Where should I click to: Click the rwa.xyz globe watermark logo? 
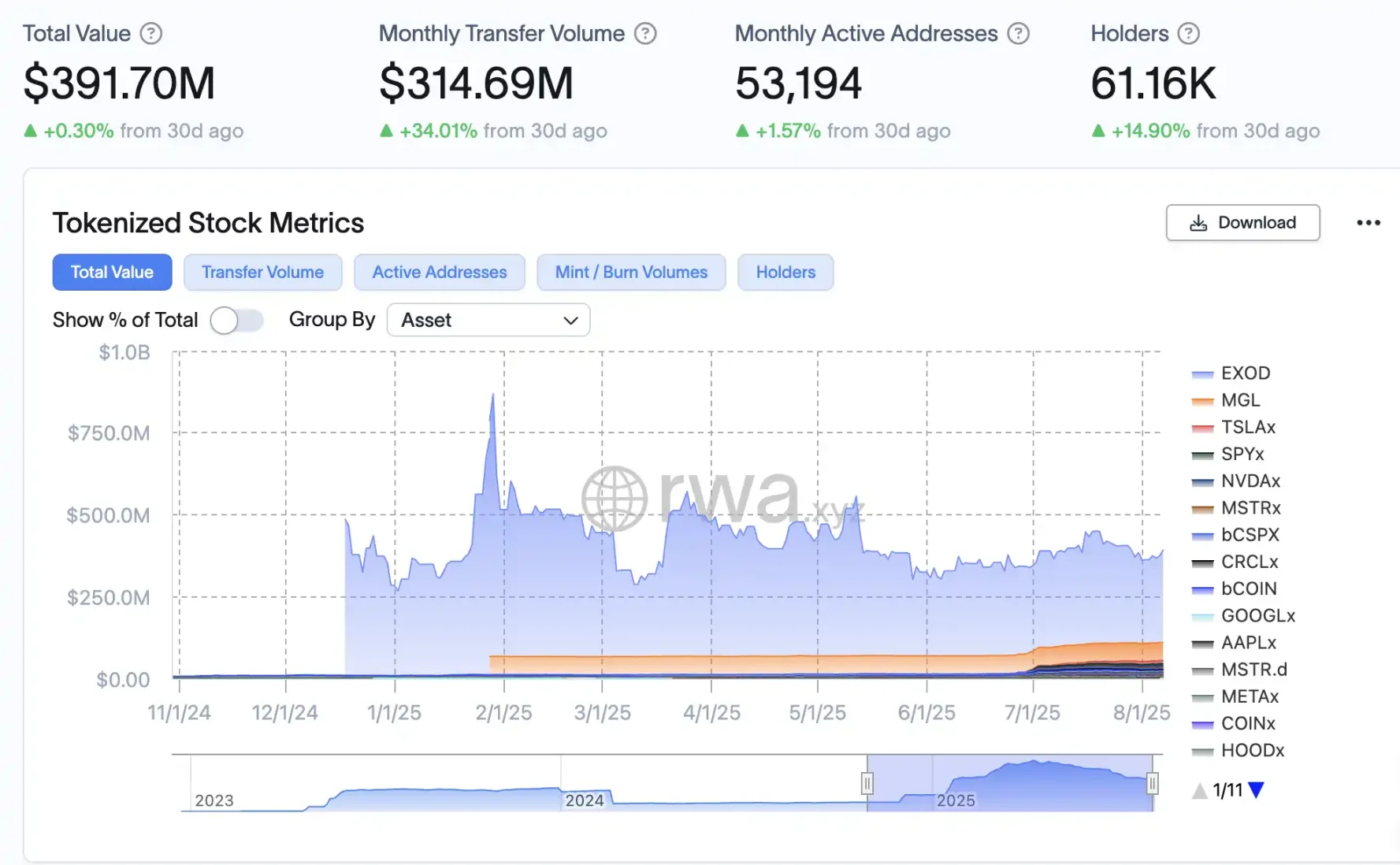(615, 499)
